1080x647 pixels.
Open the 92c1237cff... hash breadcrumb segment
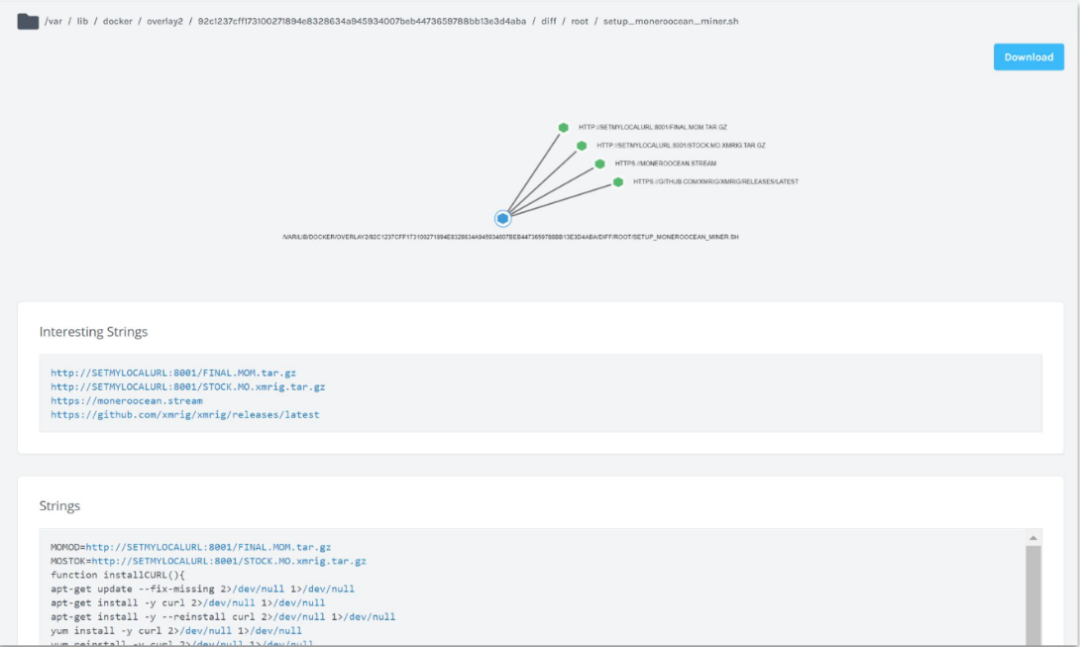click(x=362, y=21)
